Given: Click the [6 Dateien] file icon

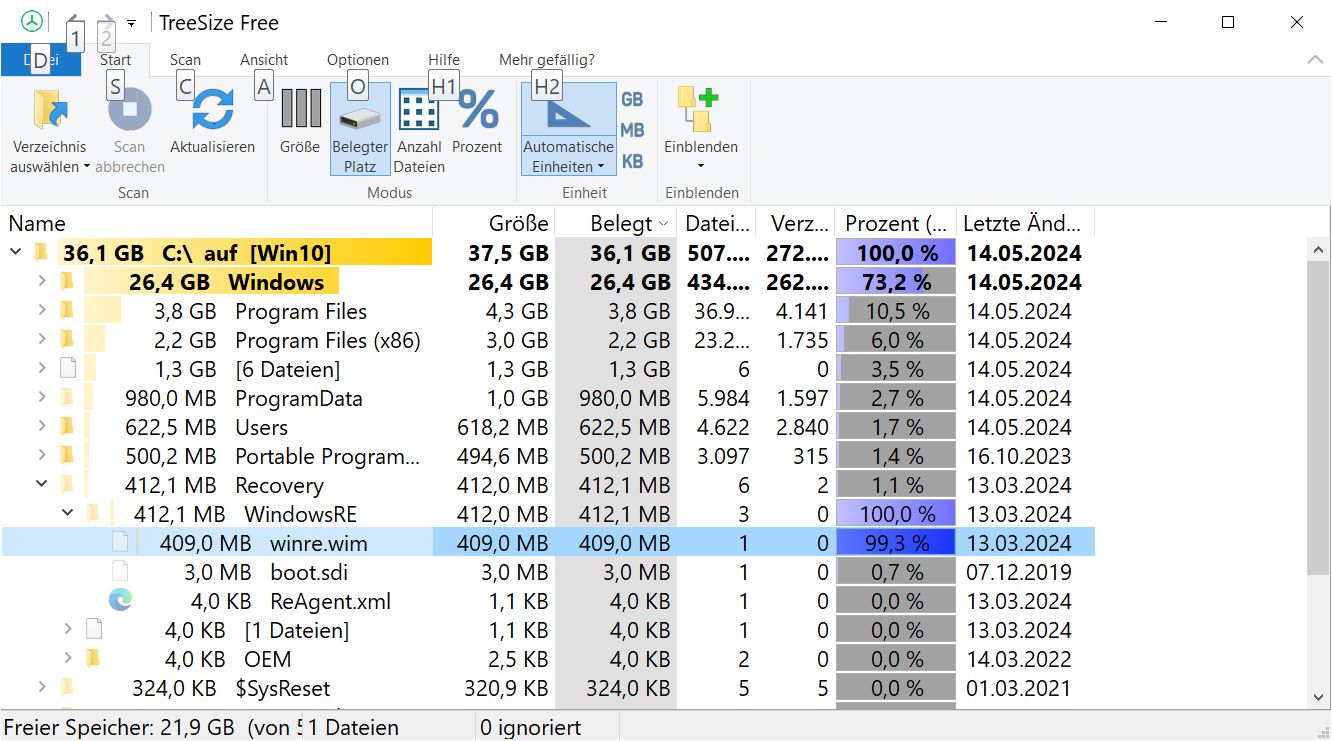Looking at the screenshot, I should (x=67, y=368).
